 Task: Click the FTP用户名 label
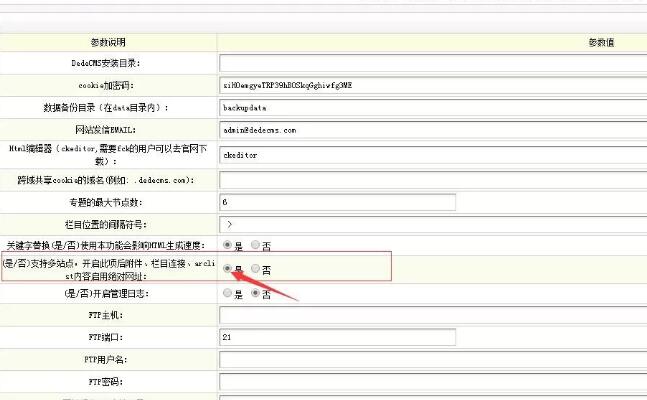pos(106,360)
